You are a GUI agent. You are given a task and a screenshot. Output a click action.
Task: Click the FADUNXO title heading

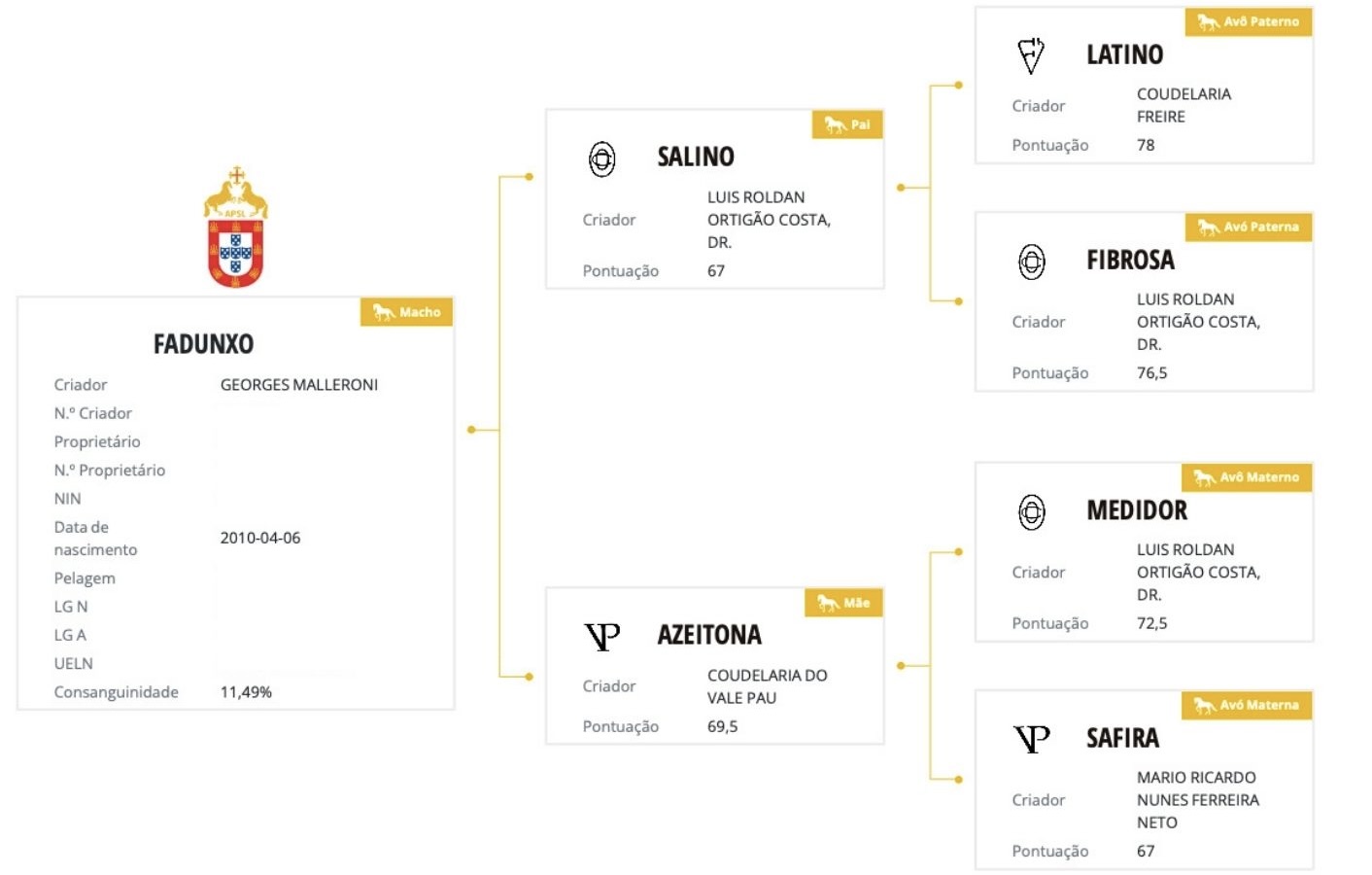[203, 344]
